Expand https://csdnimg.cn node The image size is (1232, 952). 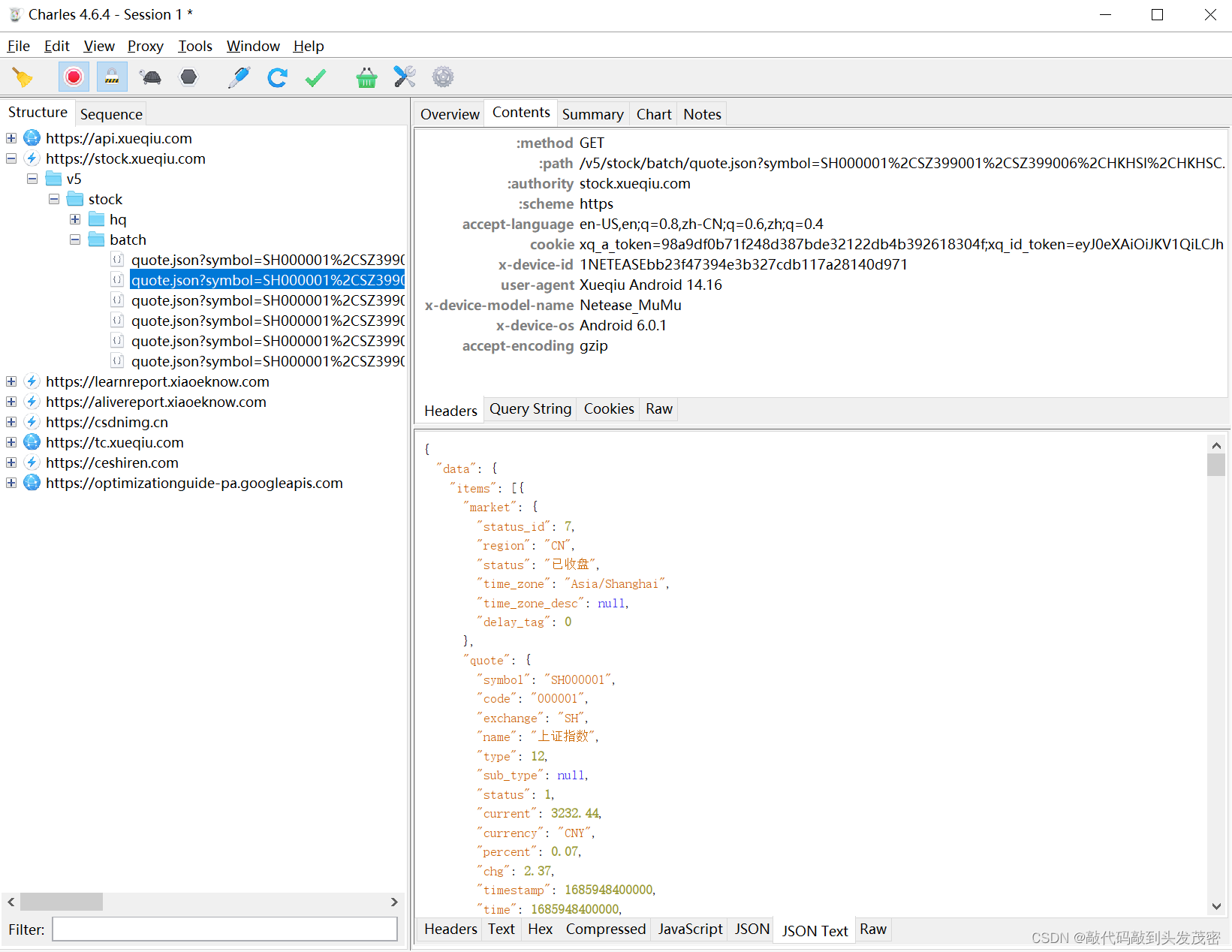11,422
